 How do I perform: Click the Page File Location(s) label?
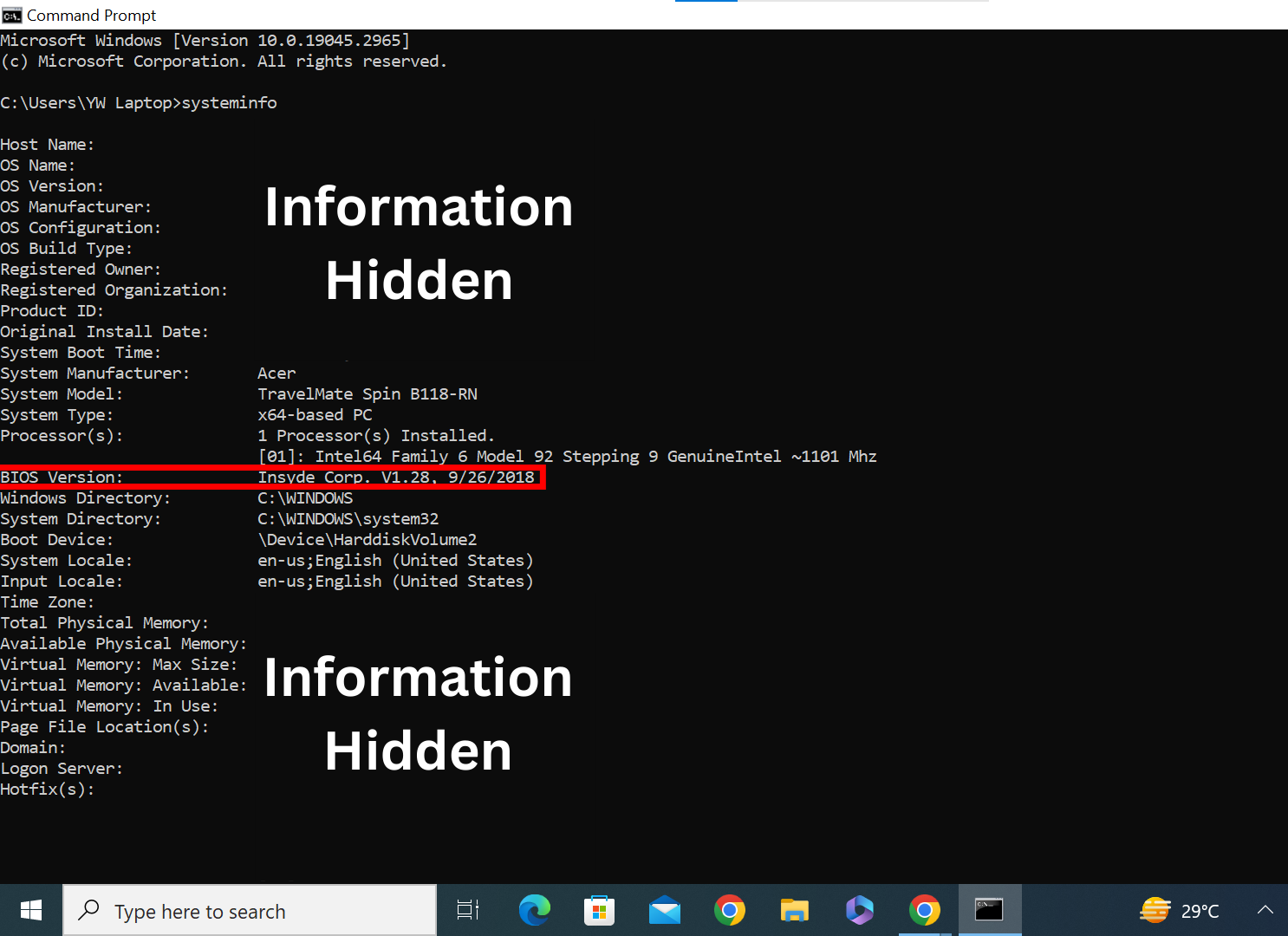tap(104, 727)
